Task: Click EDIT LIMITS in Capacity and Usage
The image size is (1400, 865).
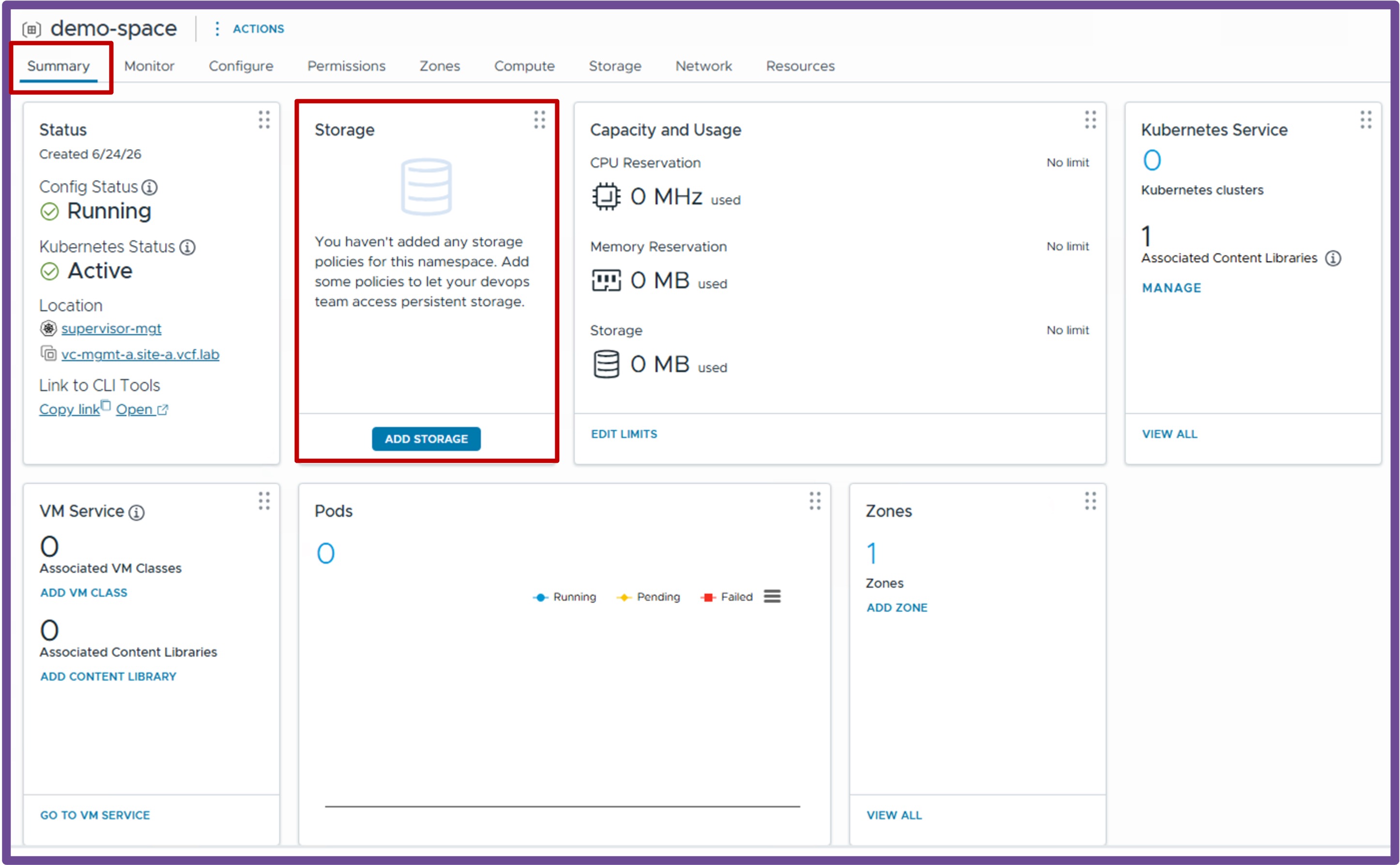Action: coord(624,434)
